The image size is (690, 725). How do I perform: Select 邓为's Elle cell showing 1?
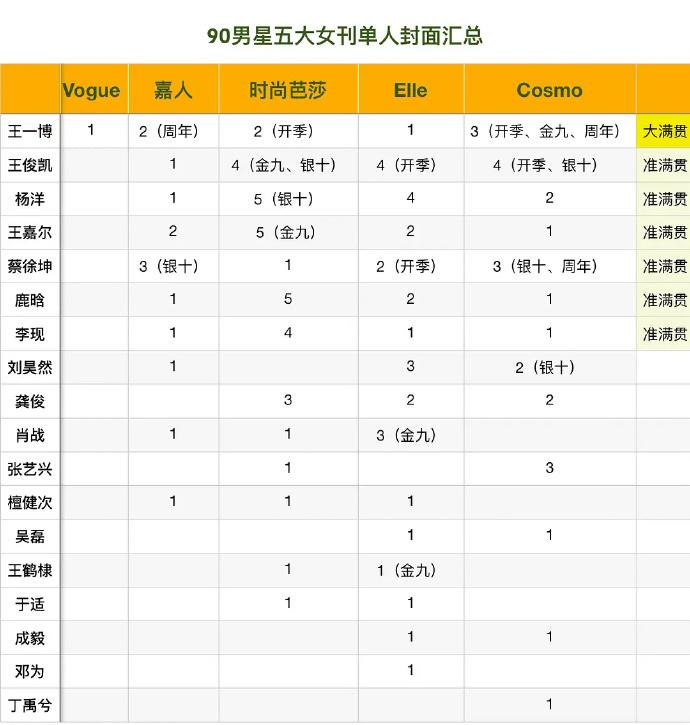point(411,670)
